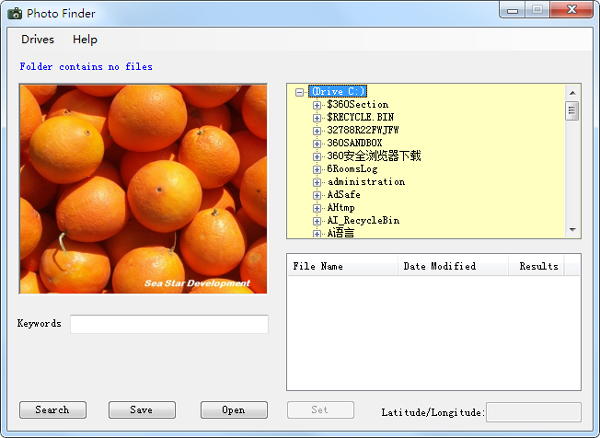The width and height of the screenshot is (600, 438).
Task: Open the Help menu
Action: (85, 39)
